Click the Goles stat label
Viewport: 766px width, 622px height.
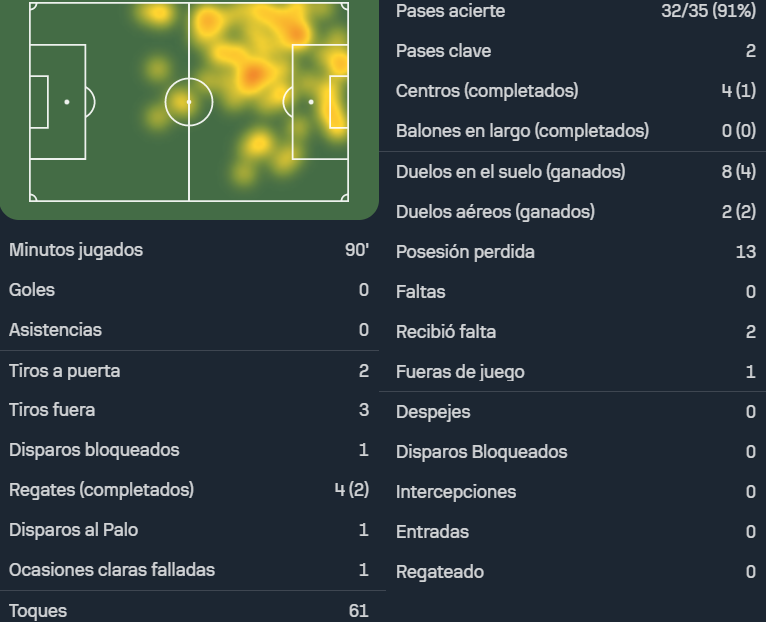pyautogui.click(x=32, y=290)
